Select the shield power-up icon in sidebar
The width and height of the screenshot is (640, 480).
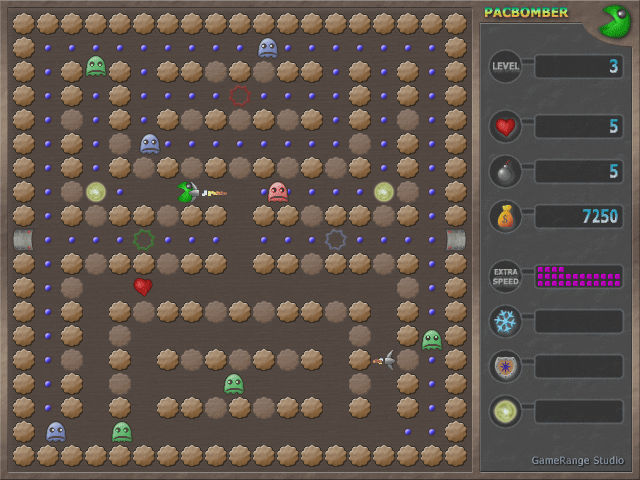point(505,366)
